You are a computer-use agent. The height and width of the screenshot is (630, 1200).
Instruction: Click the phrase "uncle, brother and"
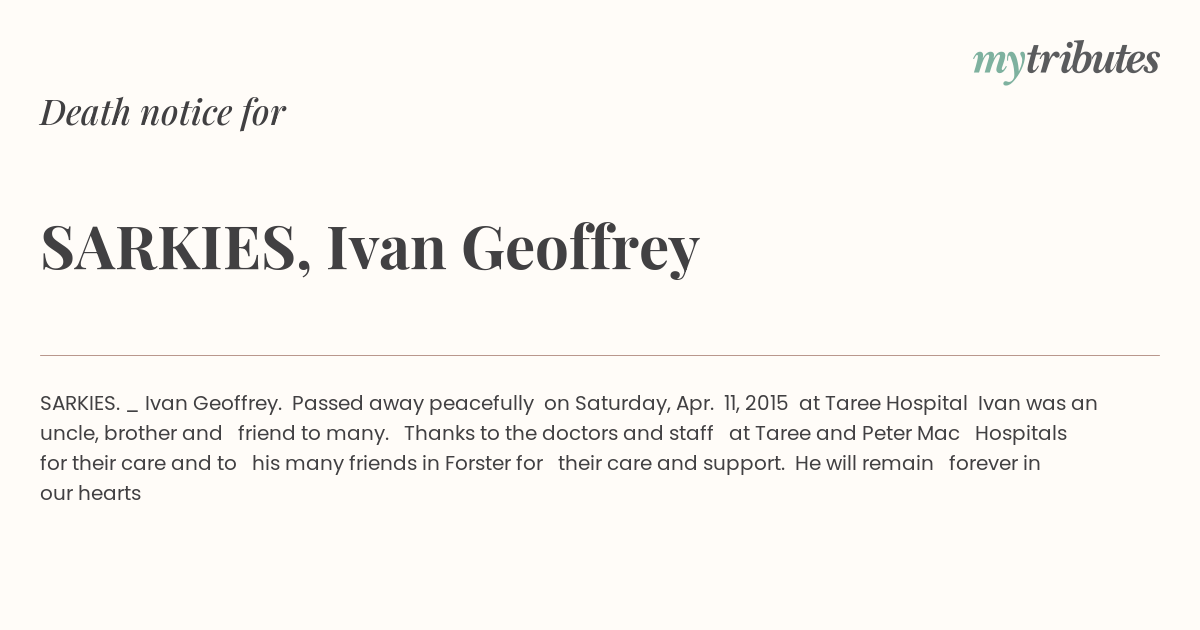coord(131,433)
